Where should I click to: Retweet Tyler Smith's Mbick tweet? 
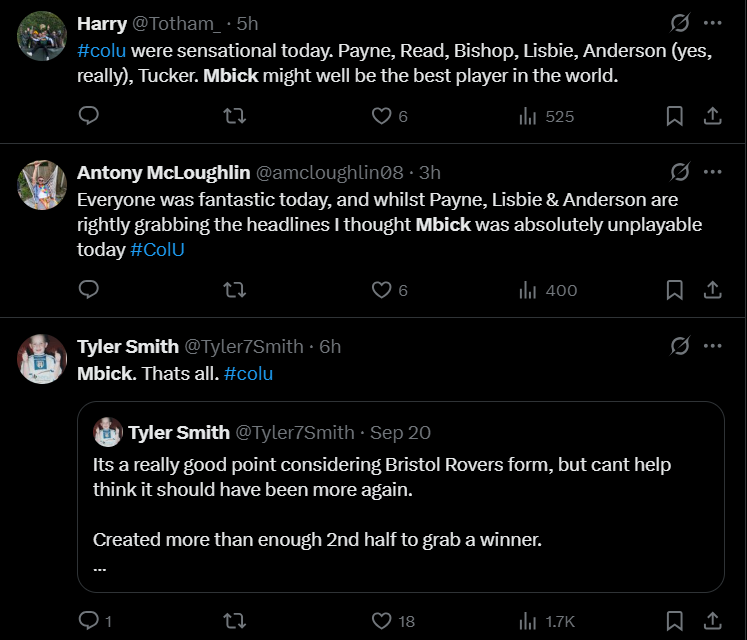pyautogui.click(x=234, y=621)
